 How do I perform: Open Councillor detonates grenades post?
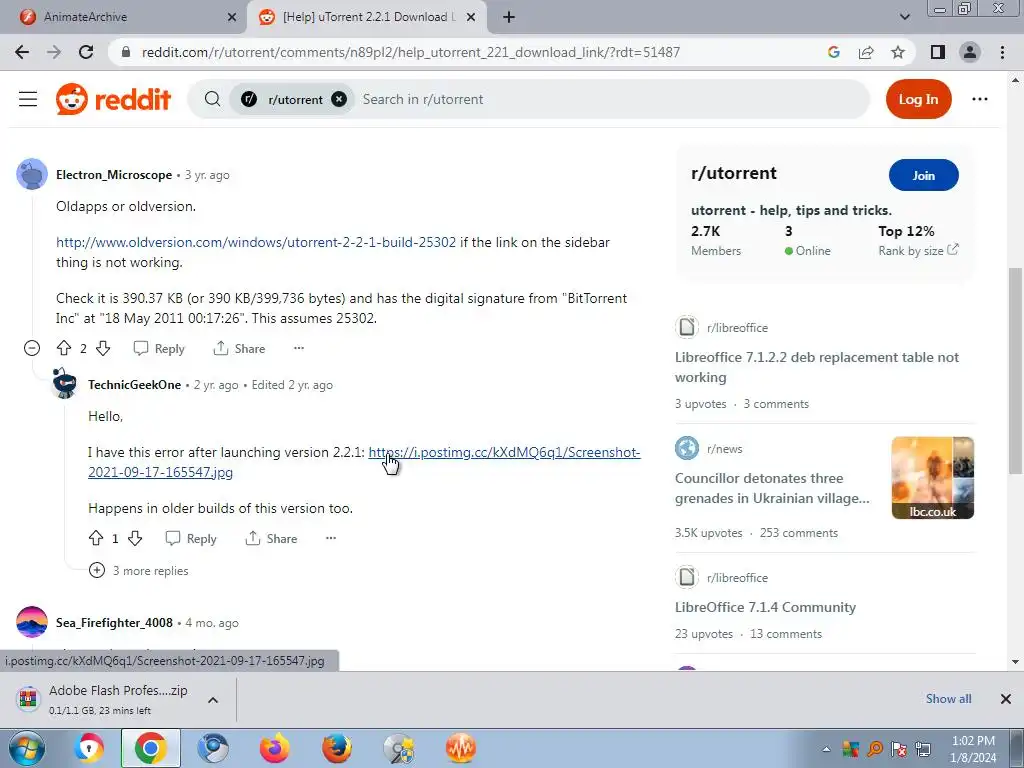772,488
